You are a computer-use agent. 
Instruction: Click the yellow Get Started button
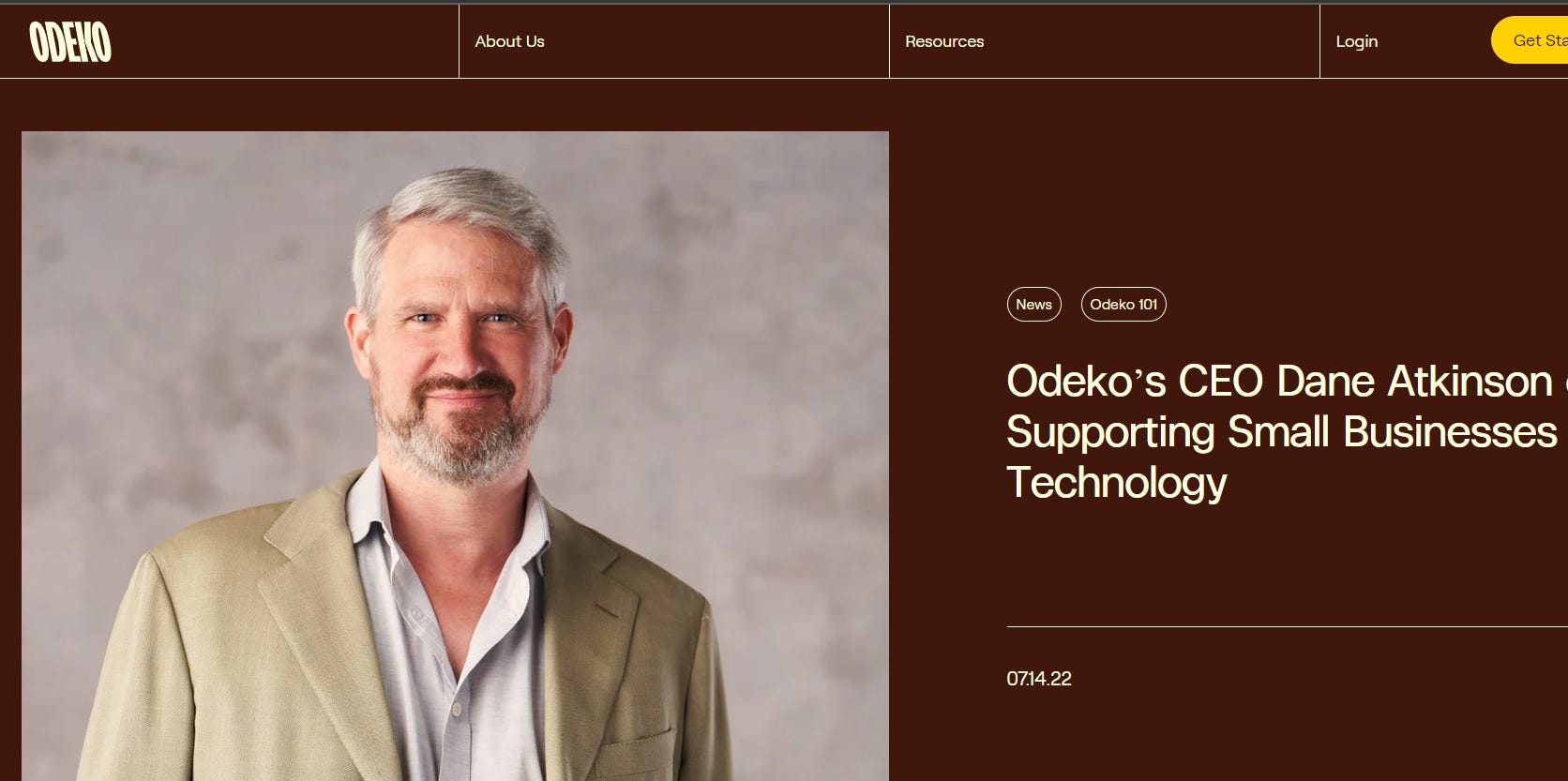coord(1530,40)
